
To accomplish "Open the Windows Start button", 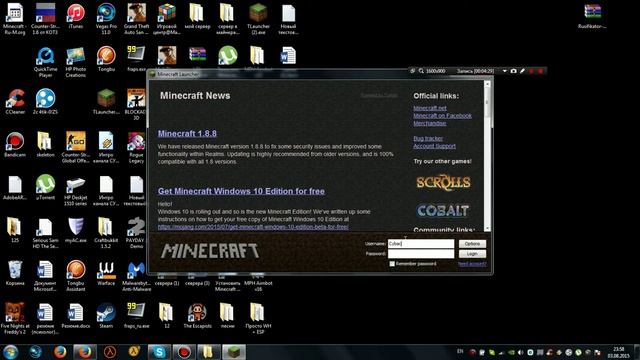I will pyautogui.click(x=11, y=352).
